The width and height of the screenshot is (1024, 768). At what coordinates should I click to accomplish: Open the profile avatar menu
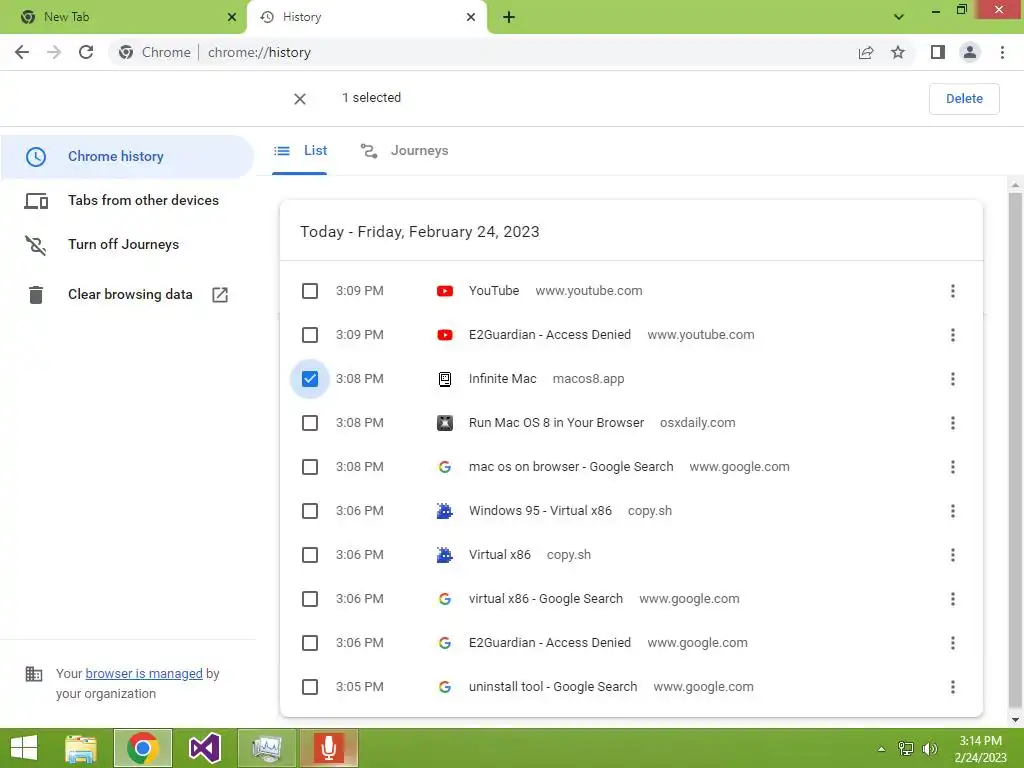970,52
